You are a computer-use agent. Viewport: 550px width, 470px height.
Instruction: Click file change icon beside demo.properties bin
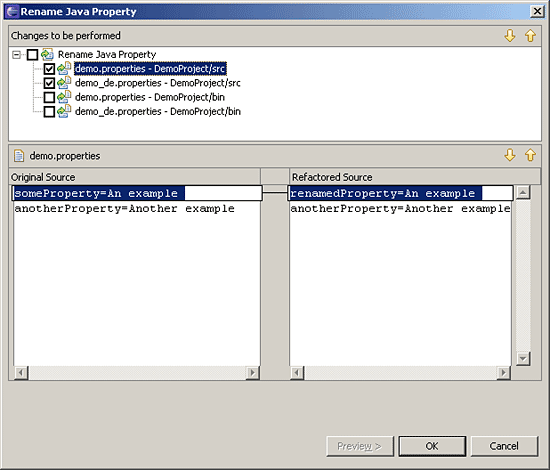click(x=64, y=97)
